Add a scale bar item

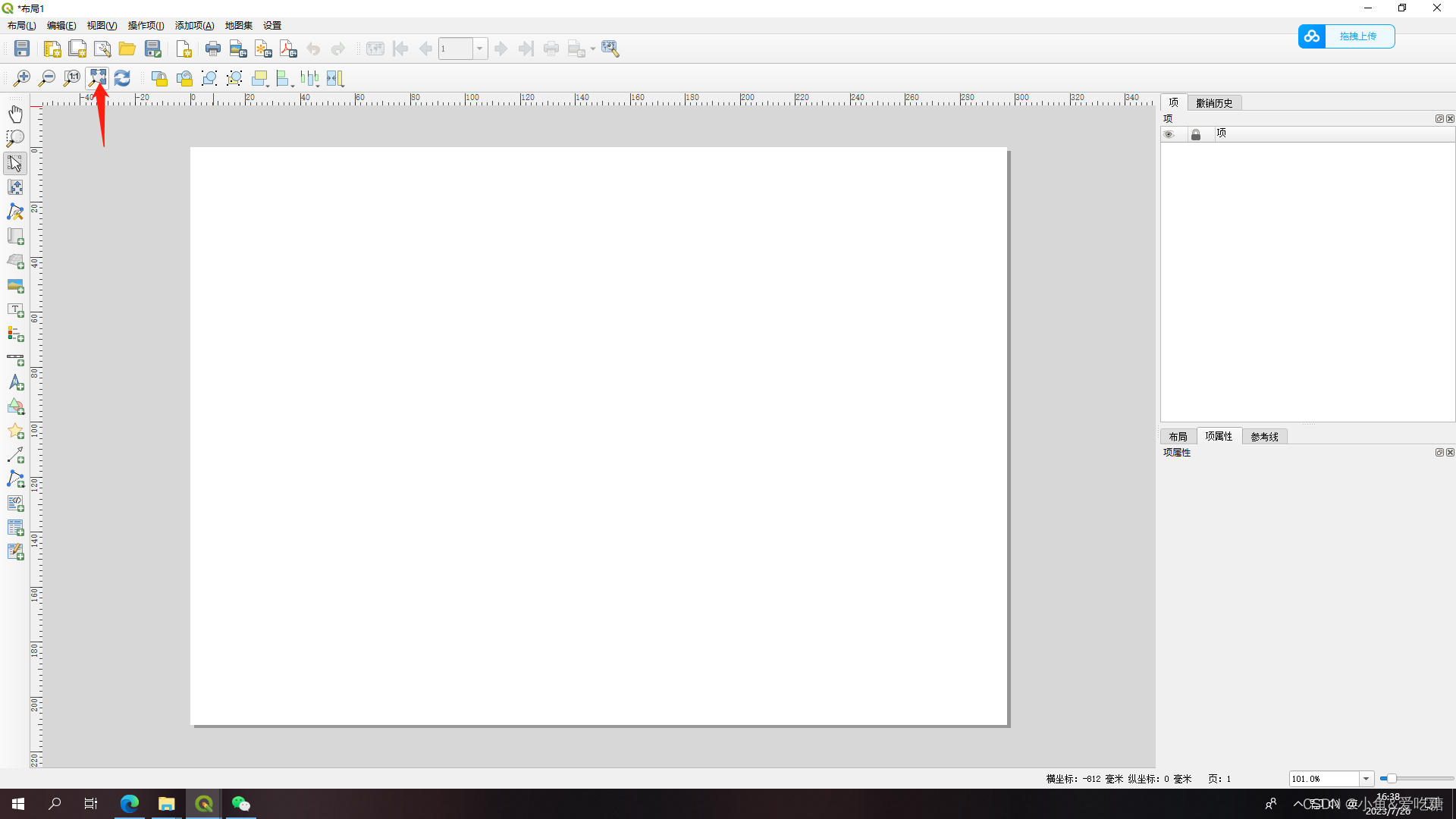(x=15, y=359)
